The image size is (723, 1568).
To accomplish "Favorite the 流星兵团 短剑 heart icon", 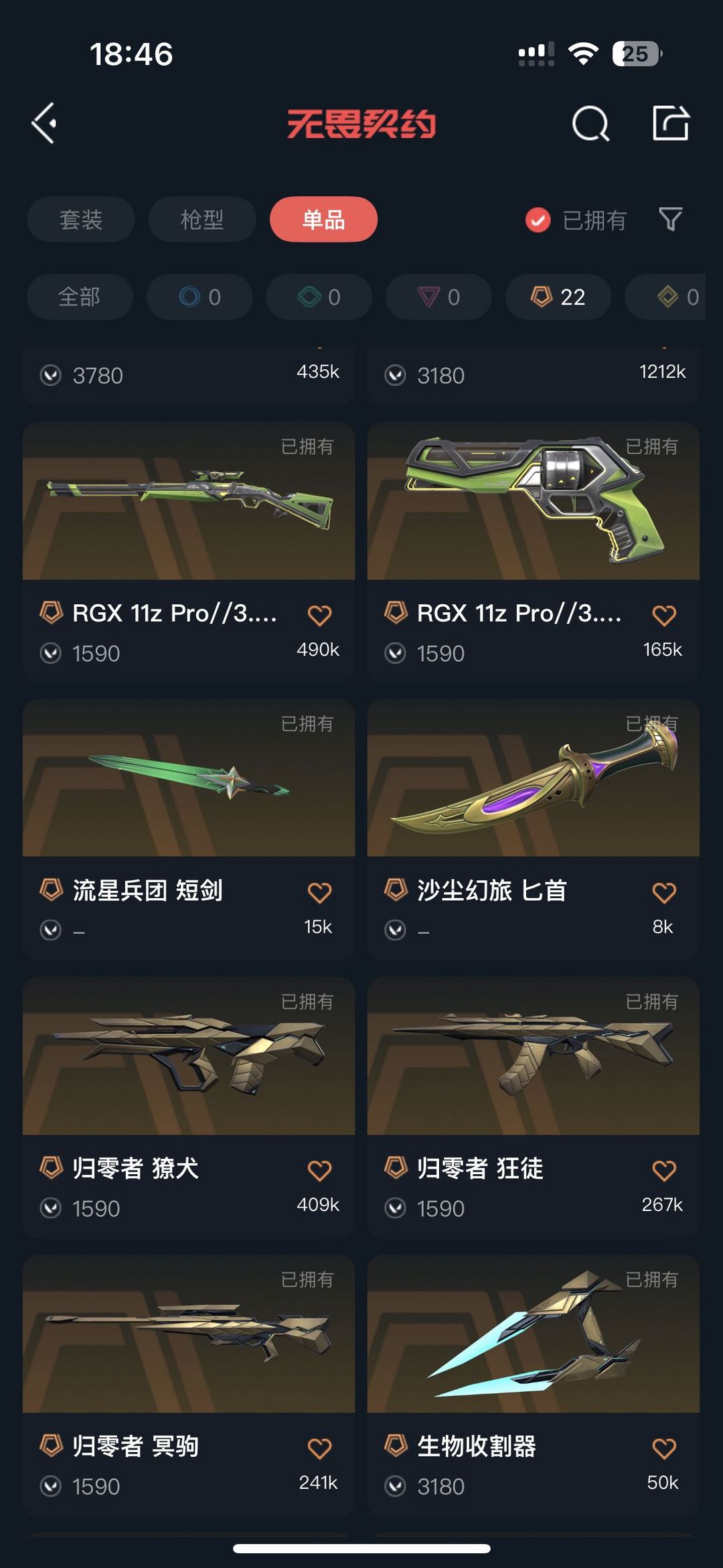I will tap(319, 892).
